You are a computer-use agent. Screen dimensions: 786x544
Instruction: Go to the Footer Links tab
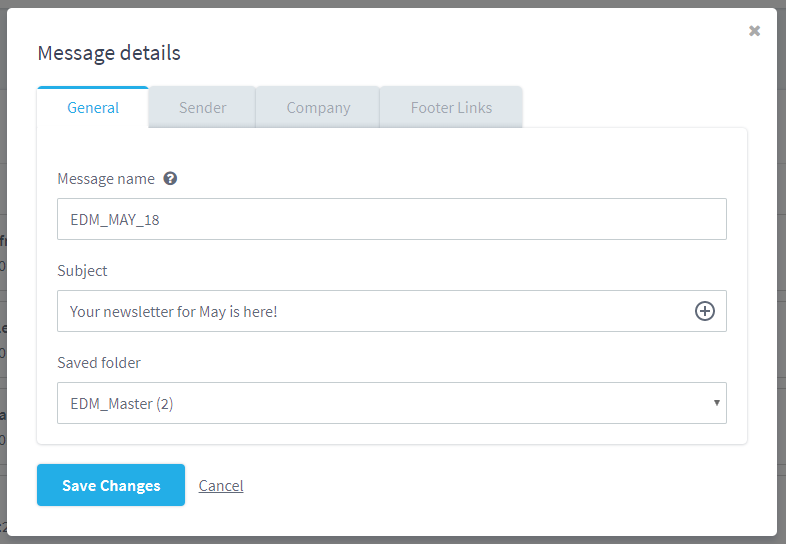[451, 107]
